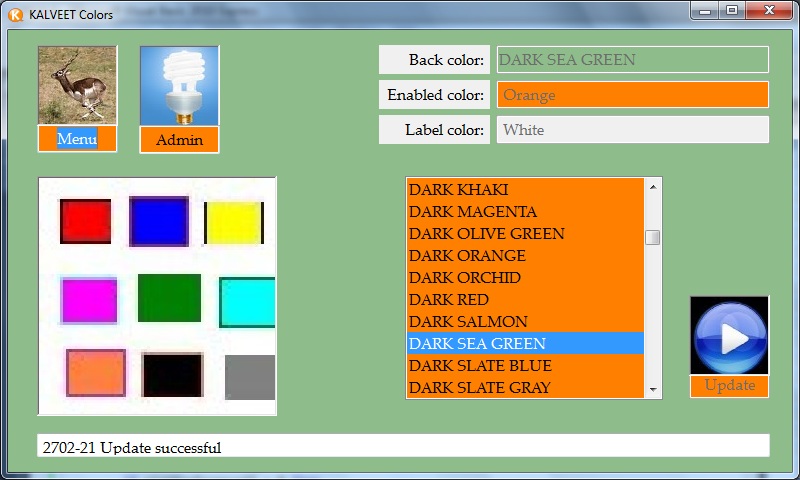
Task: Open Admin via the light bulb icon
Action: pos(179,85)
